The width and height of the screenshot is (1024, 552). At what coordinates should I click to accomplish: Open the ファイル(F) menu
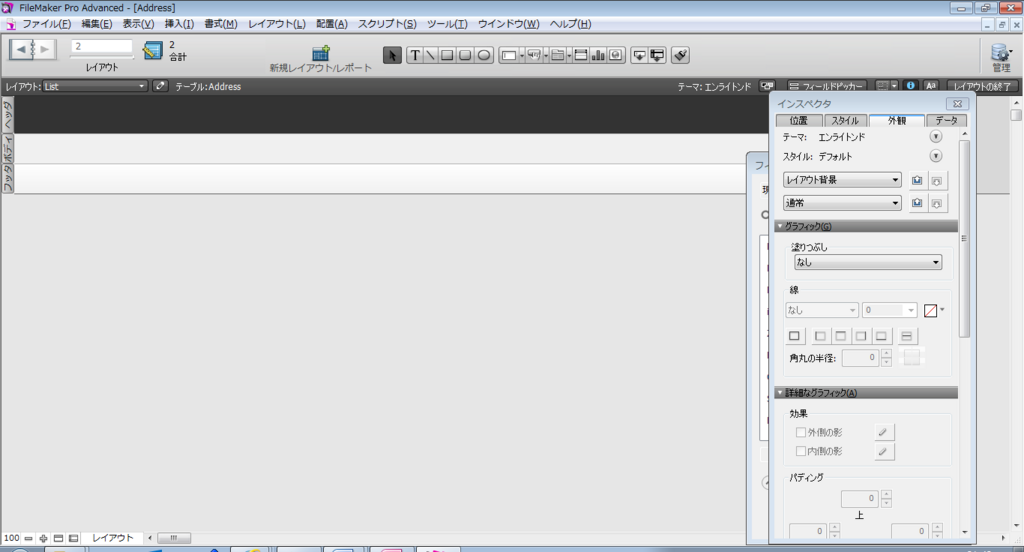pyautogui.click(x=46, y=24)
